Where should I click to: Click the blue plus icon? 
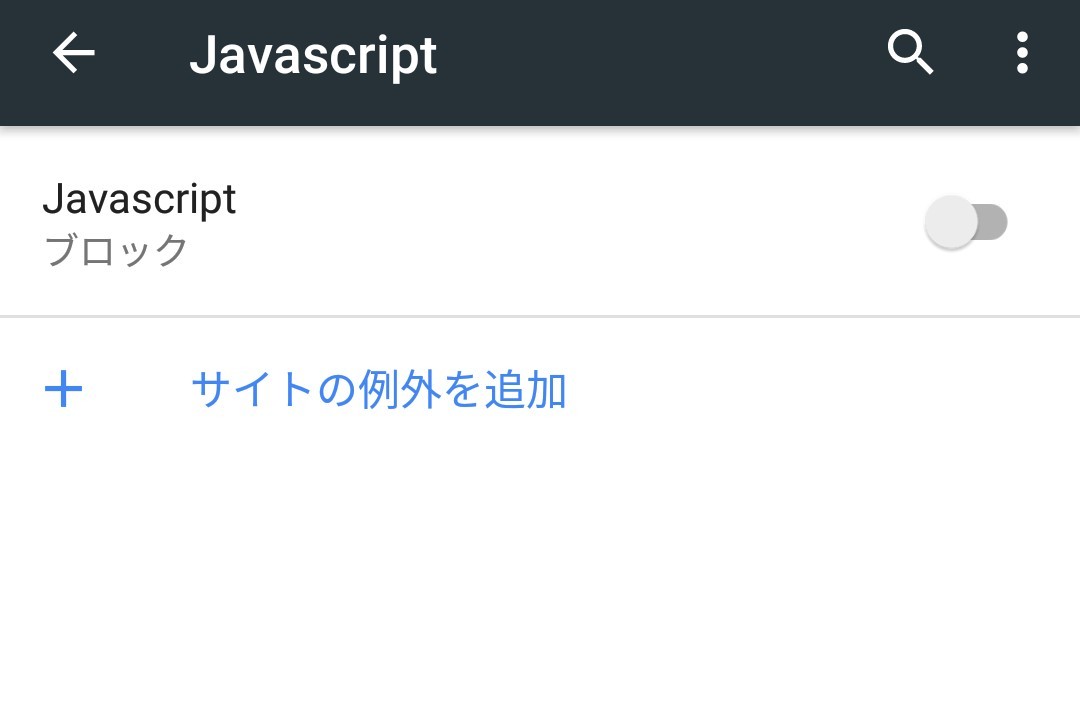(x=64, y=389)
